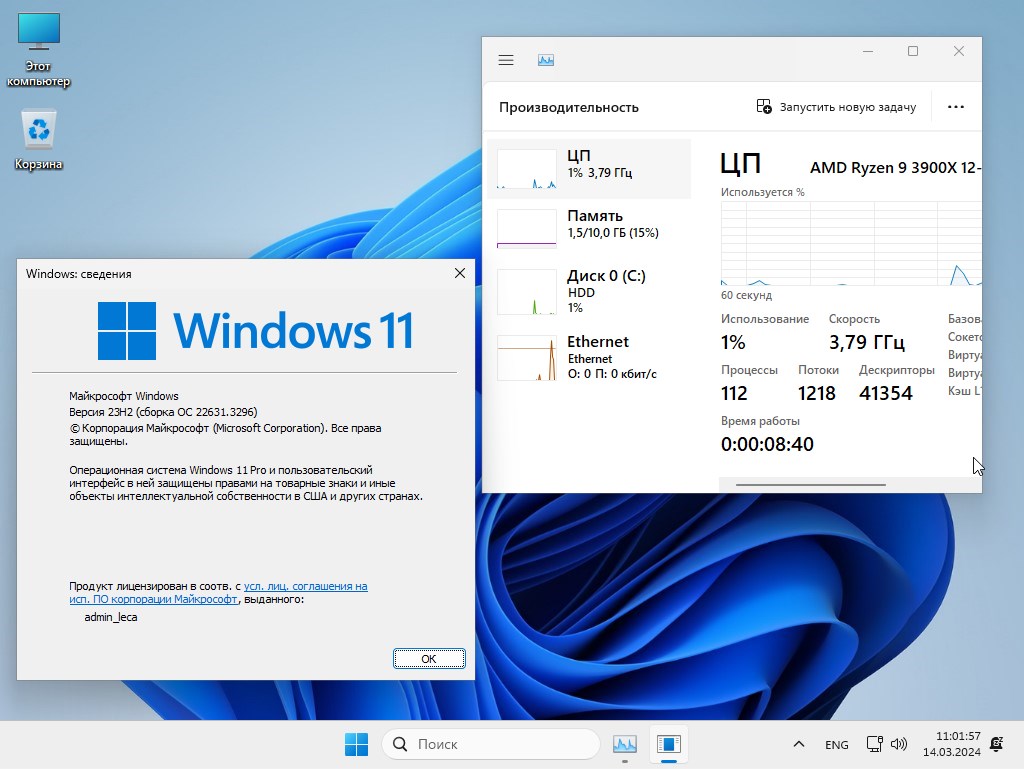Close the Windows: сведения dialog

[x=460, y=274]
